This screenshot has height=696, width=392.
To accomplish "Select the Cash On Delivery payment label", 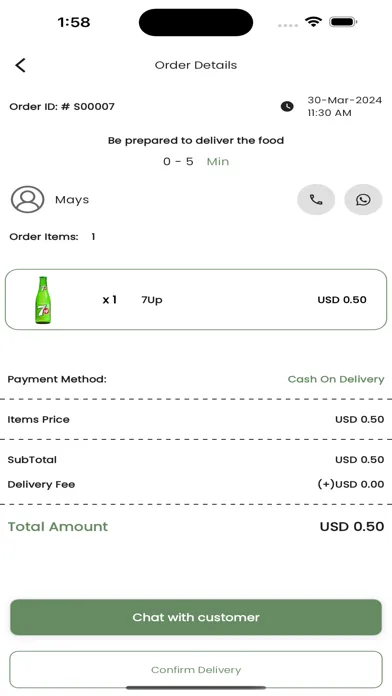I will pyautogui.click(x=336, y=379).
